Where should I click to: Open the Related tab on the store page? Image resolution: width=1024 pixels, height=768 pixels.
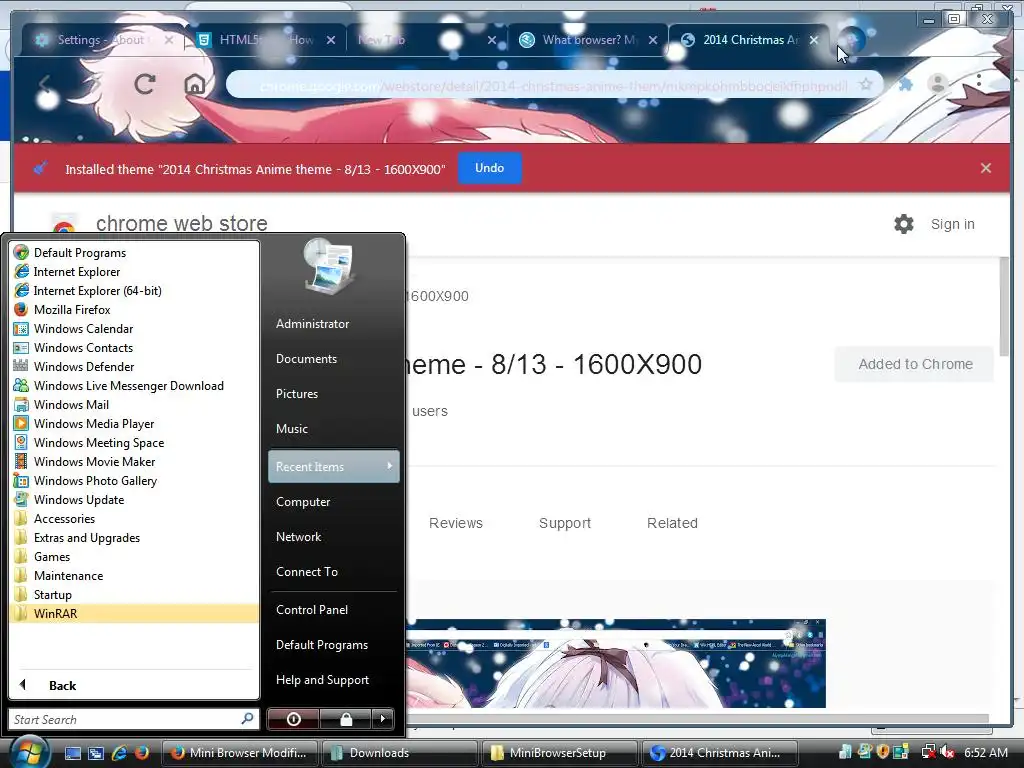pyautogui.click(x=672, y=523)
